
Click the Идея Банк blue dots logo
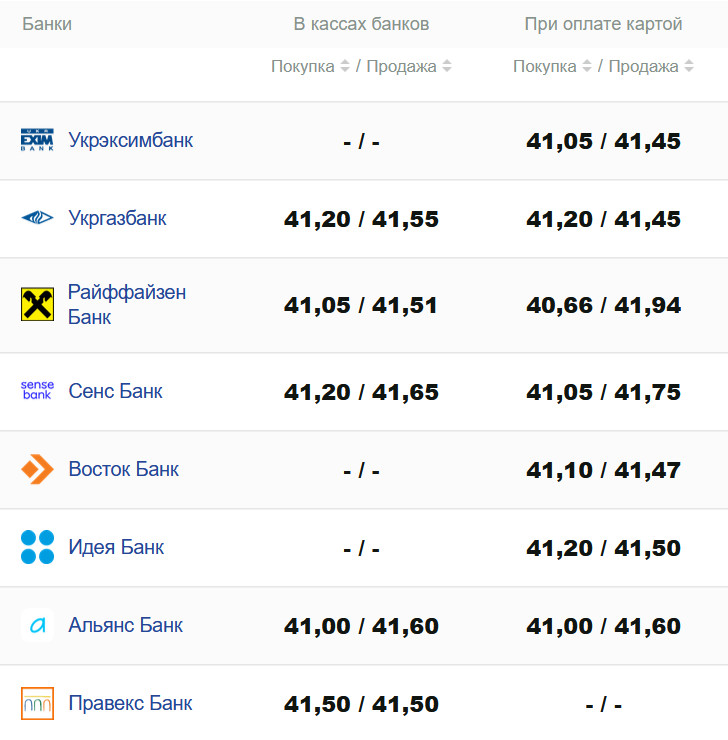pyautogui.click(x=37, y=547)
